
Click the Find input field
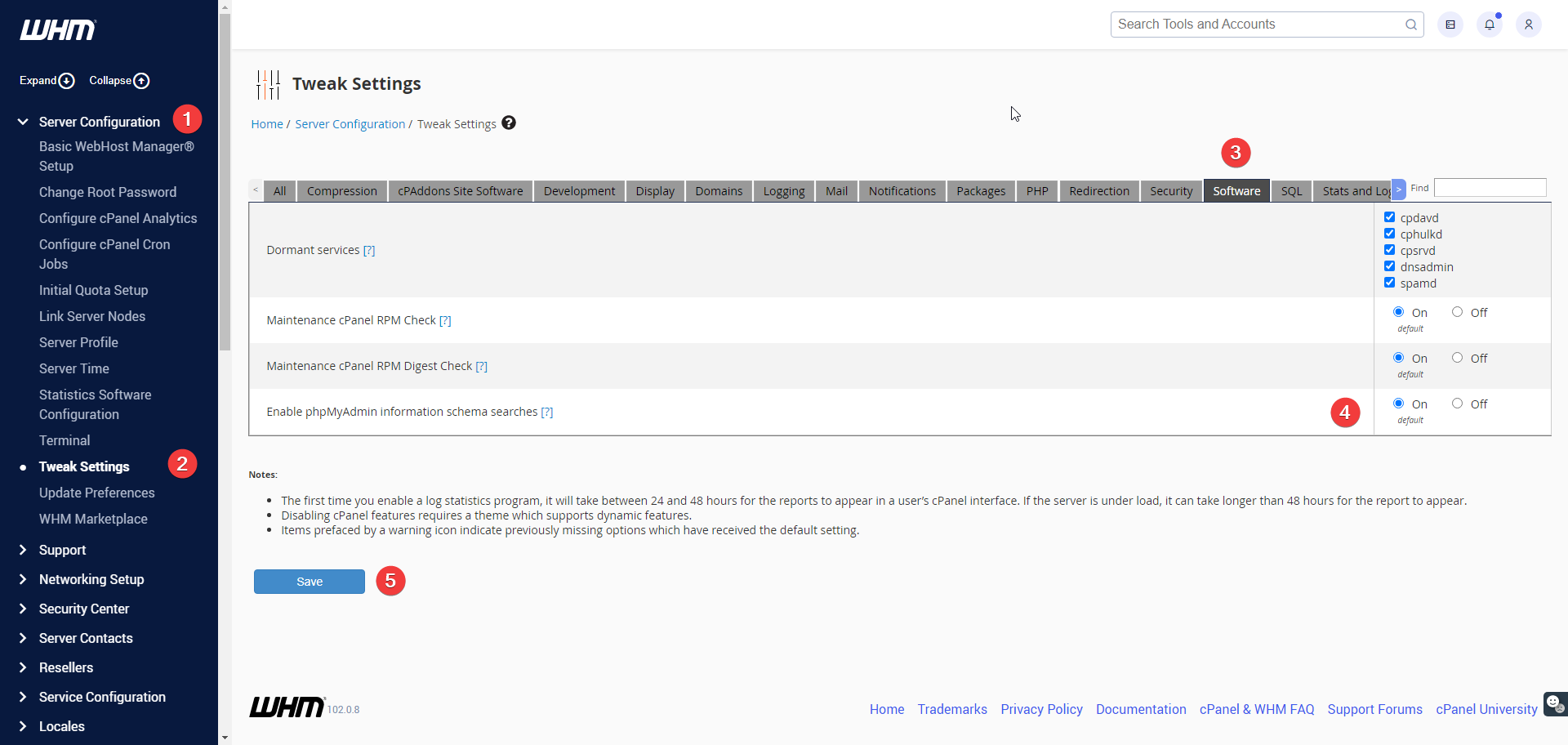1490,188
